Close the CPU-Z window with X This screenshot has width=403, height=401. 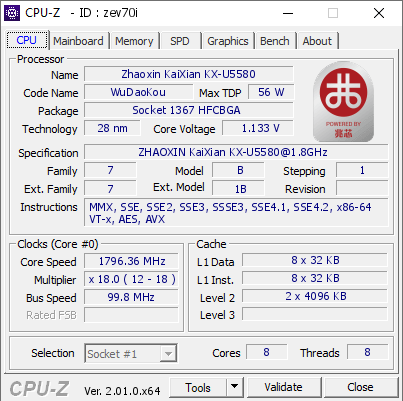pos(379,13)
